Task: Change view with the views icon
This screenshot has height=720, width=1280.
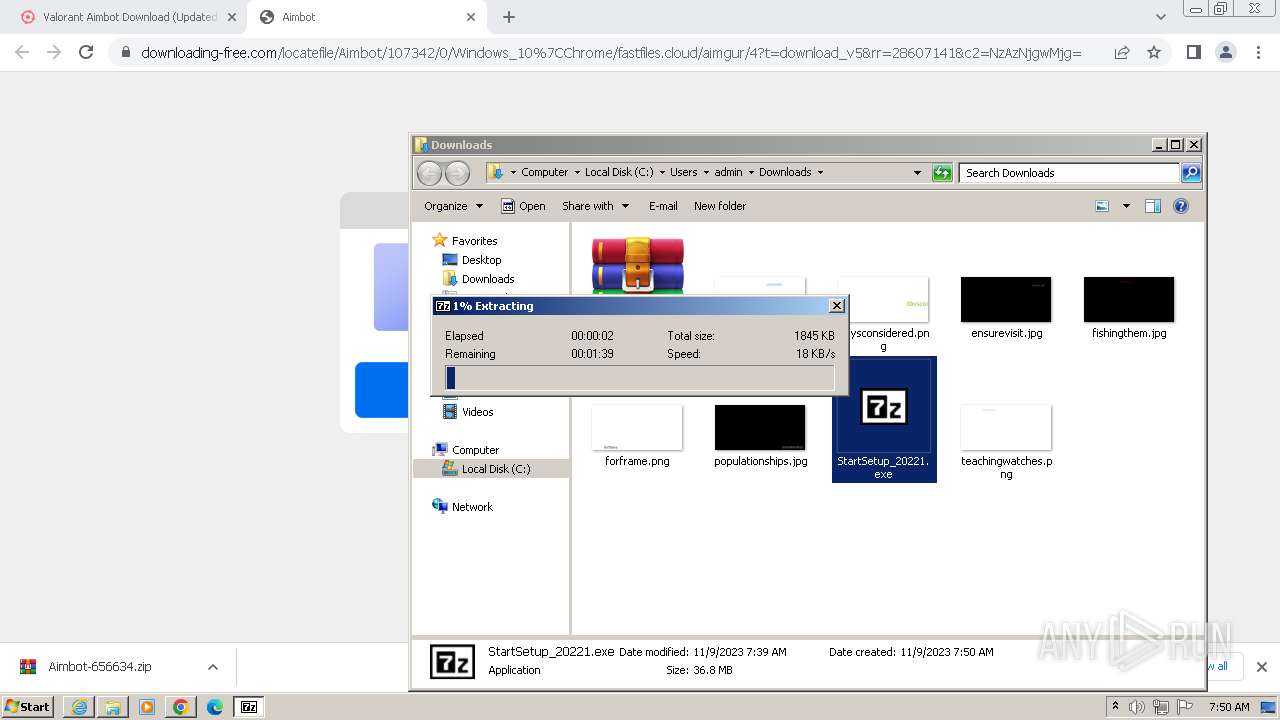Action: click(x=1102, y=206)
